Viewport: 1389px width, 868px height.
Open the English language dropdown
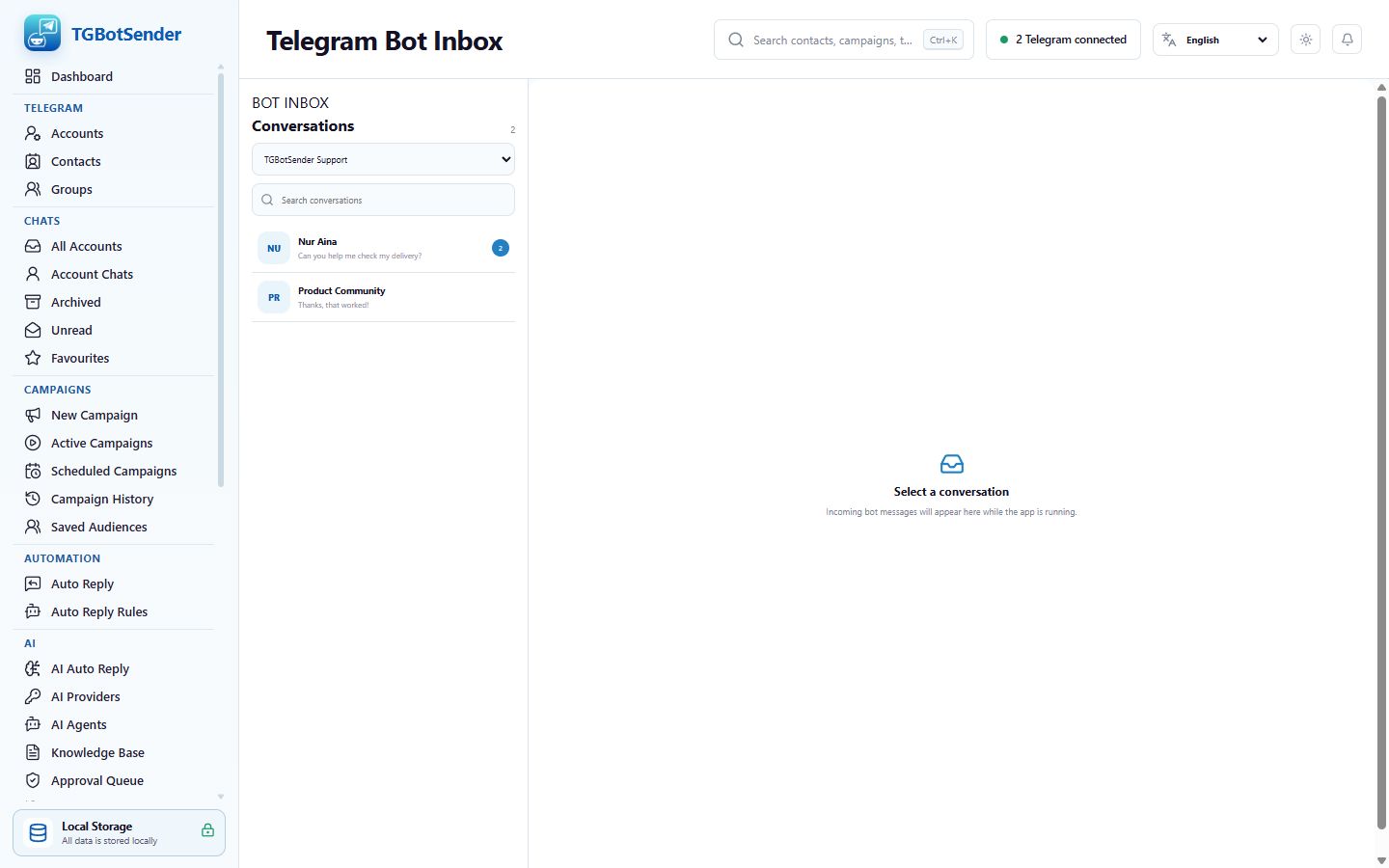click(x=1215, y=40)
